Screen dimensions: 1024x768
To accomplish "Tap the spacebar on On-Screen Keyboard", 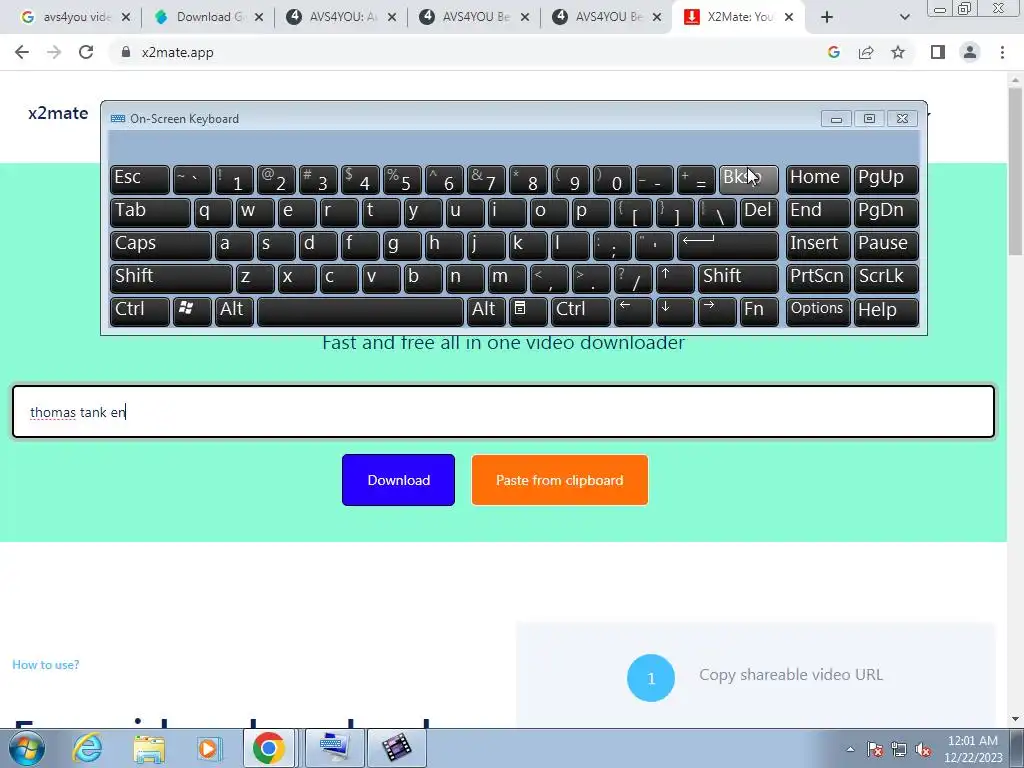I will pos(360,312).
